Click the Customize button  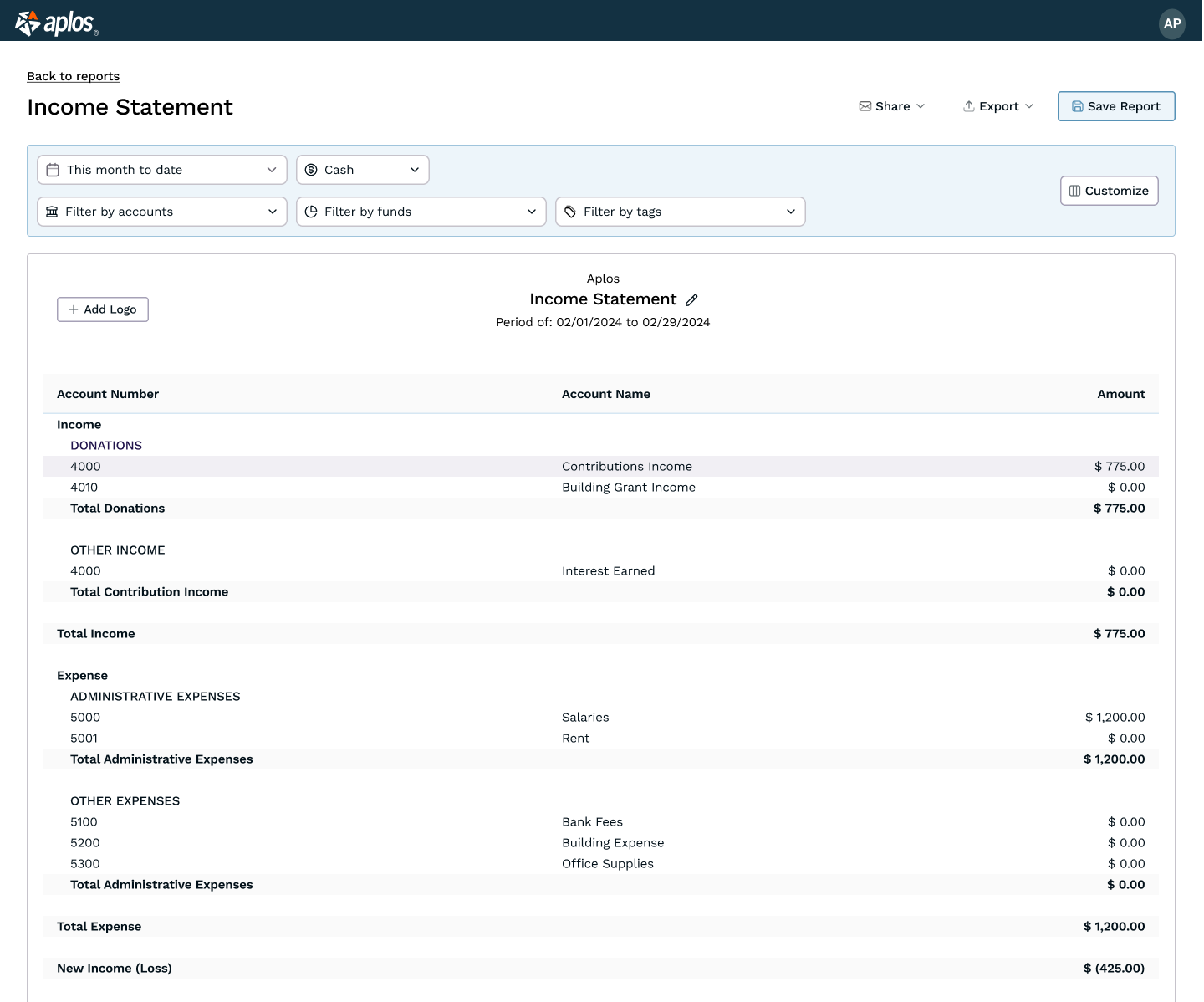coord(1110,191)
